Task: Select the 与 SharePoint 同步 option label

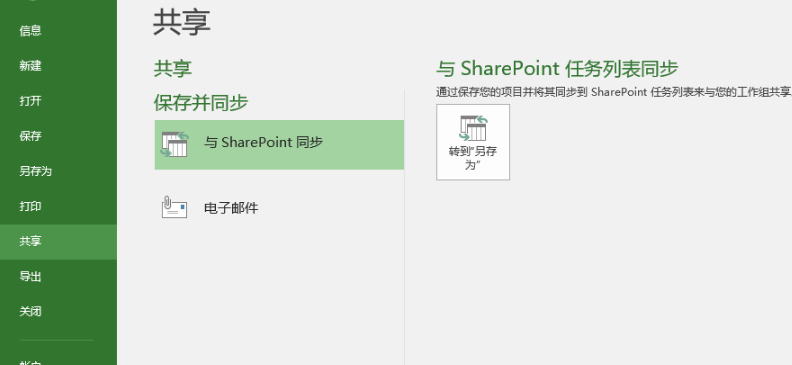Action: pyautogui.click(x=263, y=143)
